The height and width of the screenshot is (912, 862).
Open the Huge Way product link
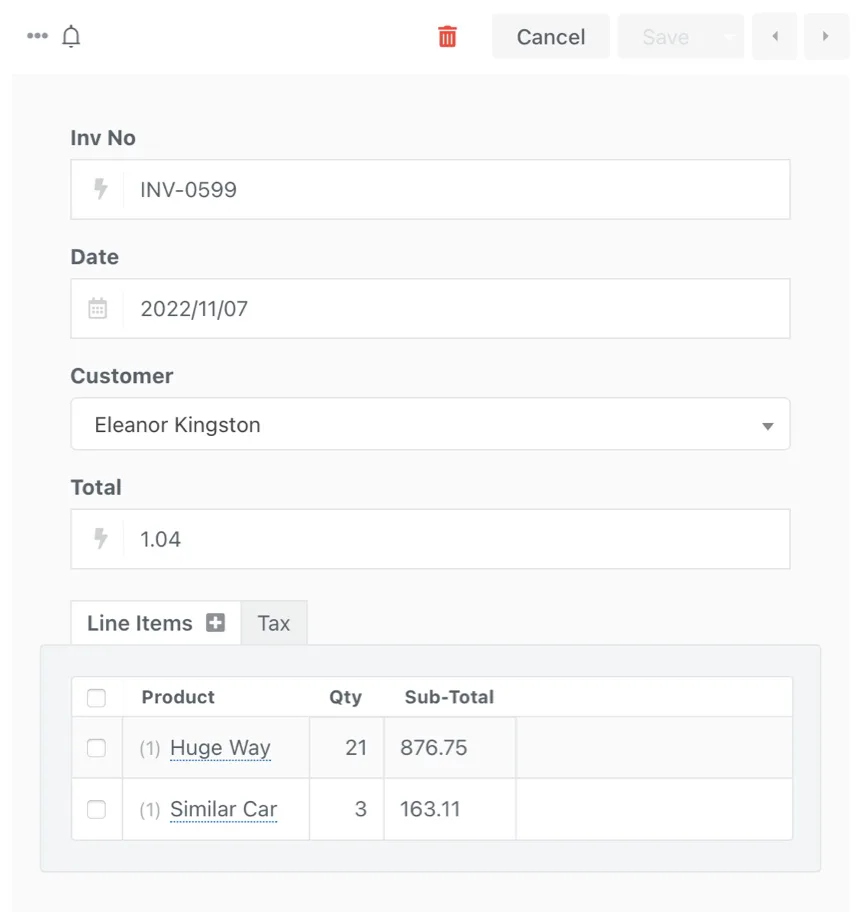pos(220,748)
